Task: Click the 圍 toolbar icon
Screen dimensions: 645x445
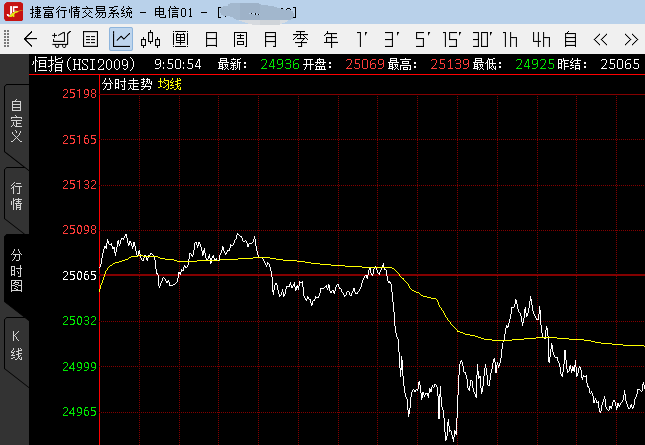Action: pos(181,40)
